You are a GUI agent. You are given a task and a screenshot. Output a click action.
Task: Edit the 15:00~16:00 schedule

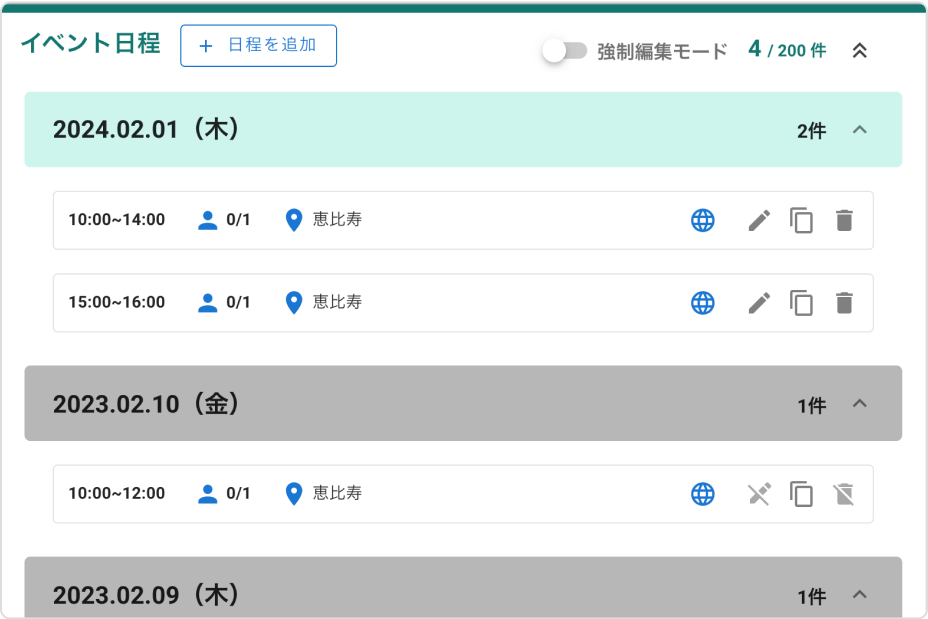760,302
